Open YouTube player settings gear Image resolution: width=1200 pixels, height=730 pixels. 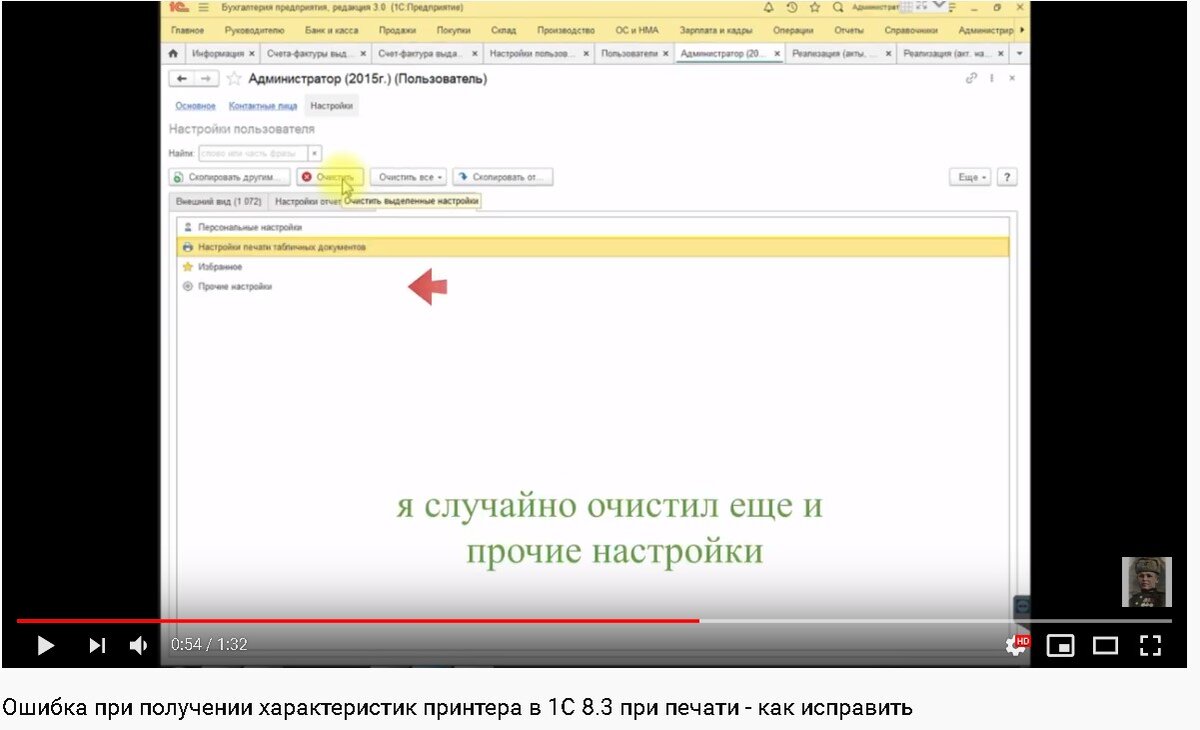tap(1017, 645)
